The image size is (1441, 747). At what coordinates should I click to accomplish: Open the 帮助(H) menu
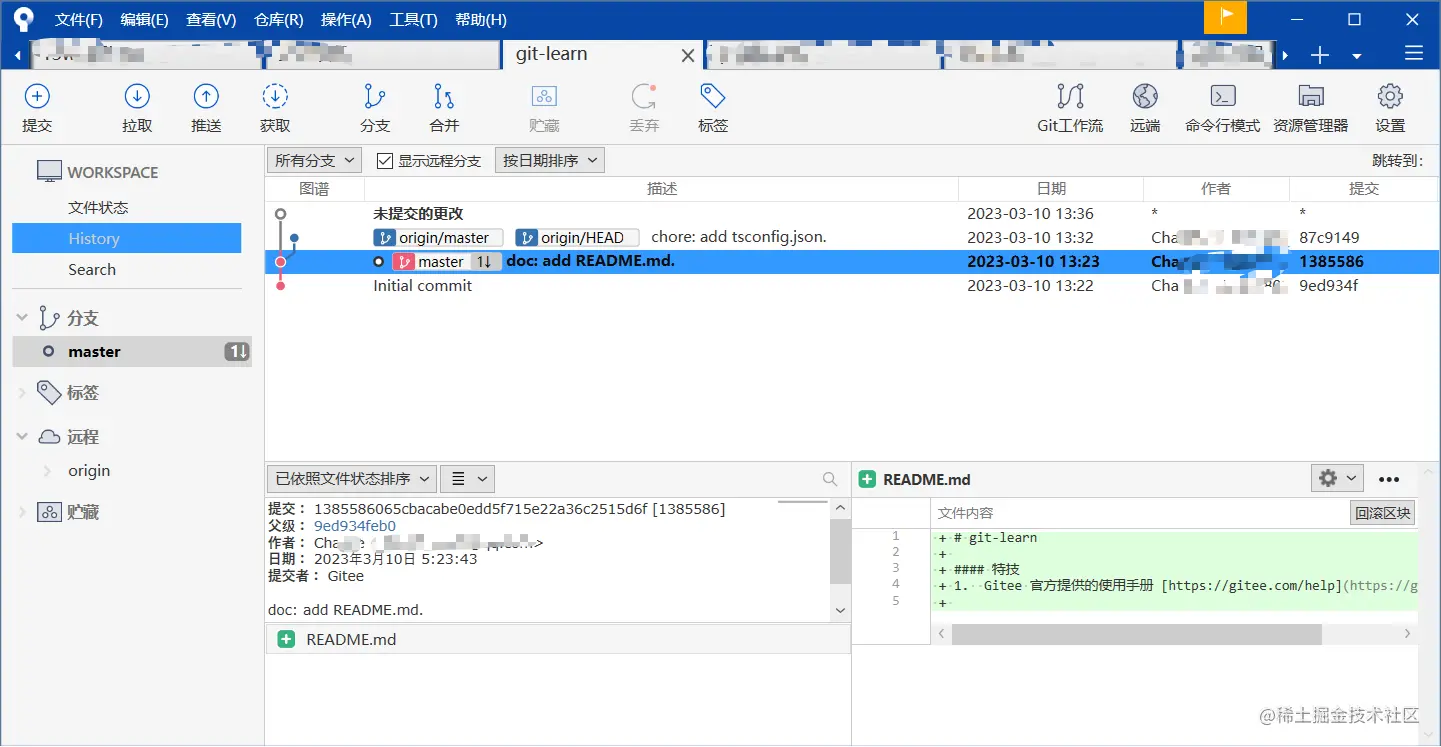pos(481,19)
